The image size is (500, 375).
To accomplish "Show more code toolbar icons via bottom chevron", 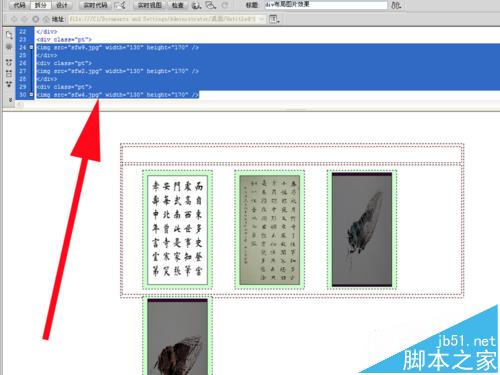I will tap(10, 99).
